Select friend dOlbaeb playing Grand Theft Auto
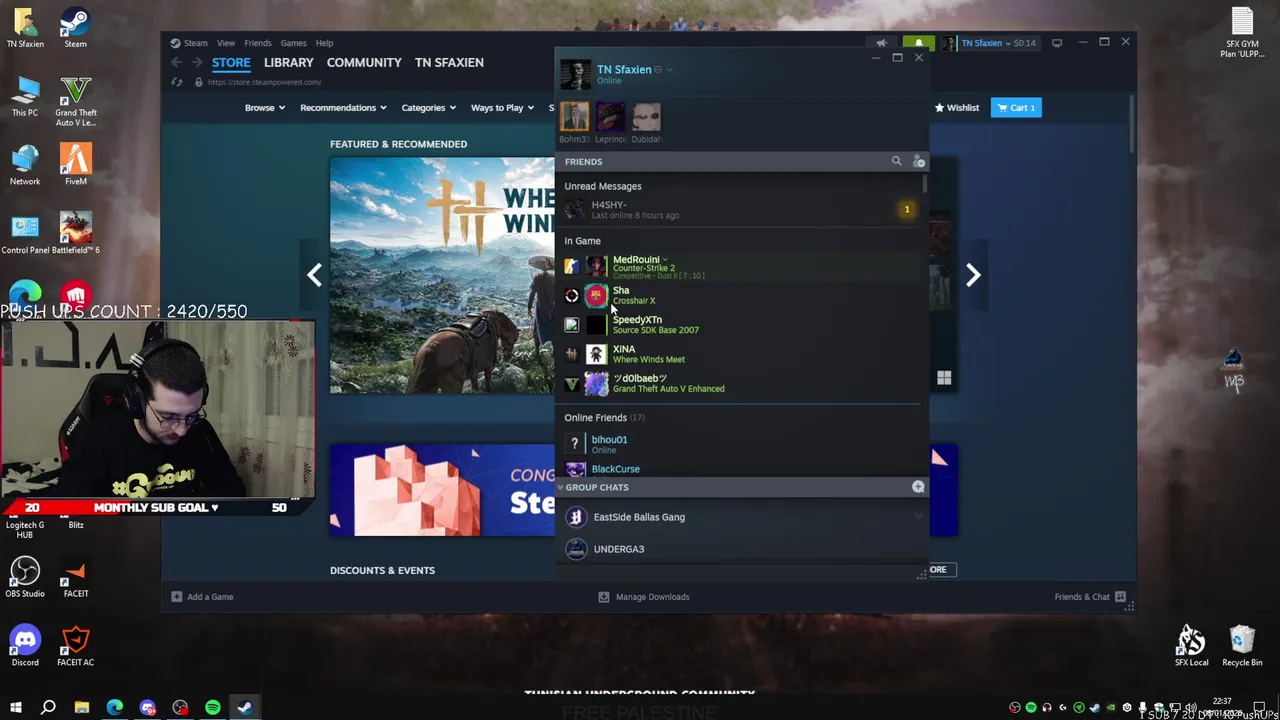The image size is (1280, 720). point(739,383)
